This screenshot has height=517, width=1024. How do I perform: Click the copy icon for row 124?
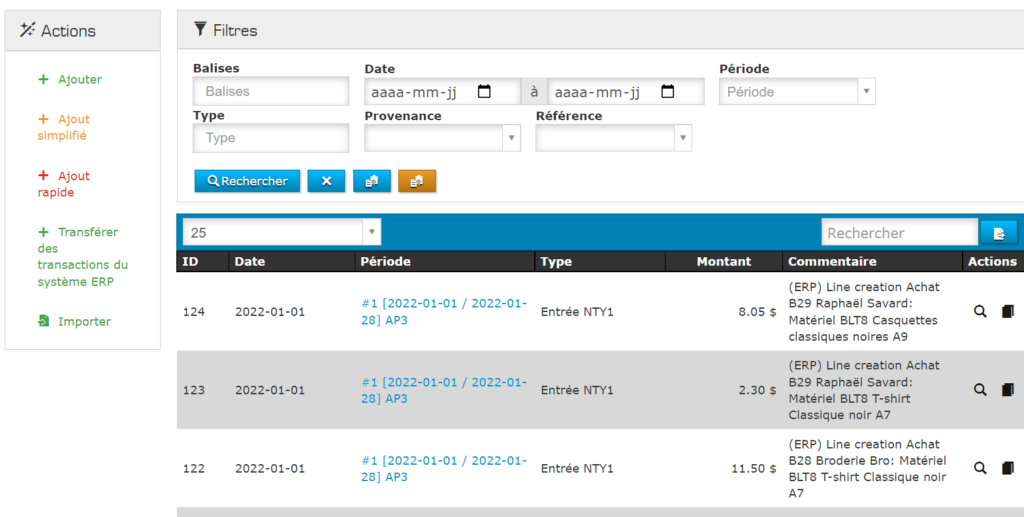tap(1008, 311)
